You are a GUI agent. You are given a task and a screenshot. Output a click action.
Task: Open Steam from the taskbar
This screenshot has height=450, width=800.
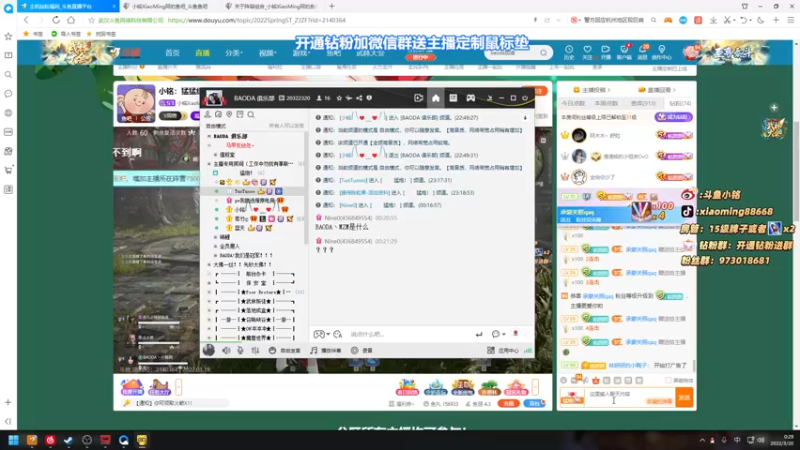pyautogui.click(x=68, y=440)
